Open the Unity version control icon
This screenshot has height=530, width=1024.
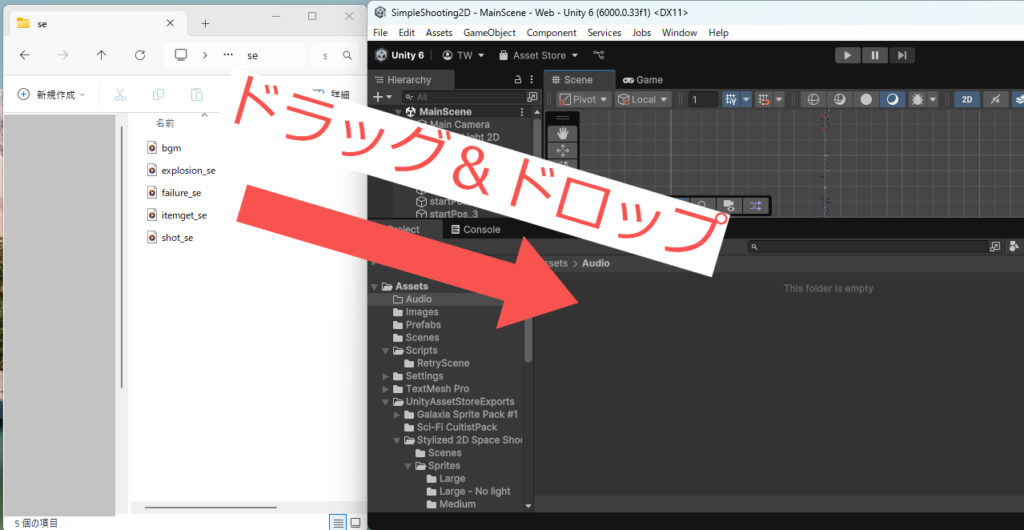pyautogui.click(x=598, y=55)
